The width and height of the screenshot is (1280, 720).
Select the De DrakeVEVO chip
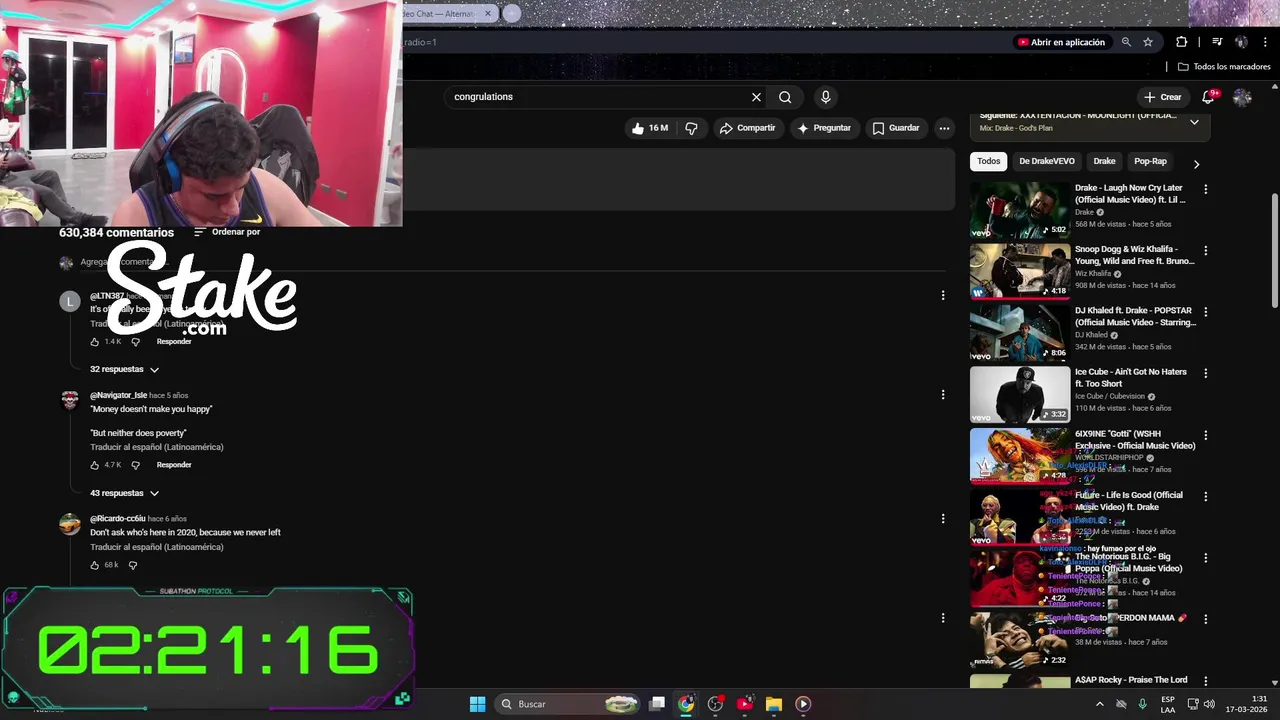[1047, 161]
